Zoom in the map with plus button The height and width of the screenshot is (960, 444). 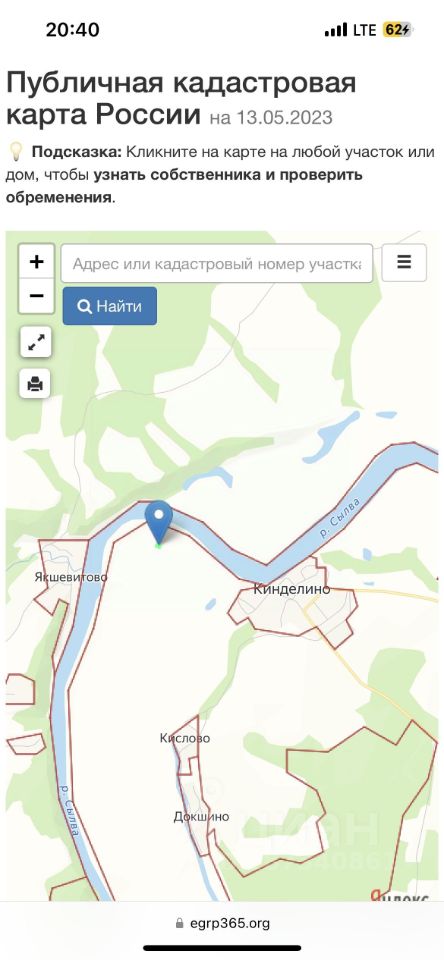click(36, 261)
